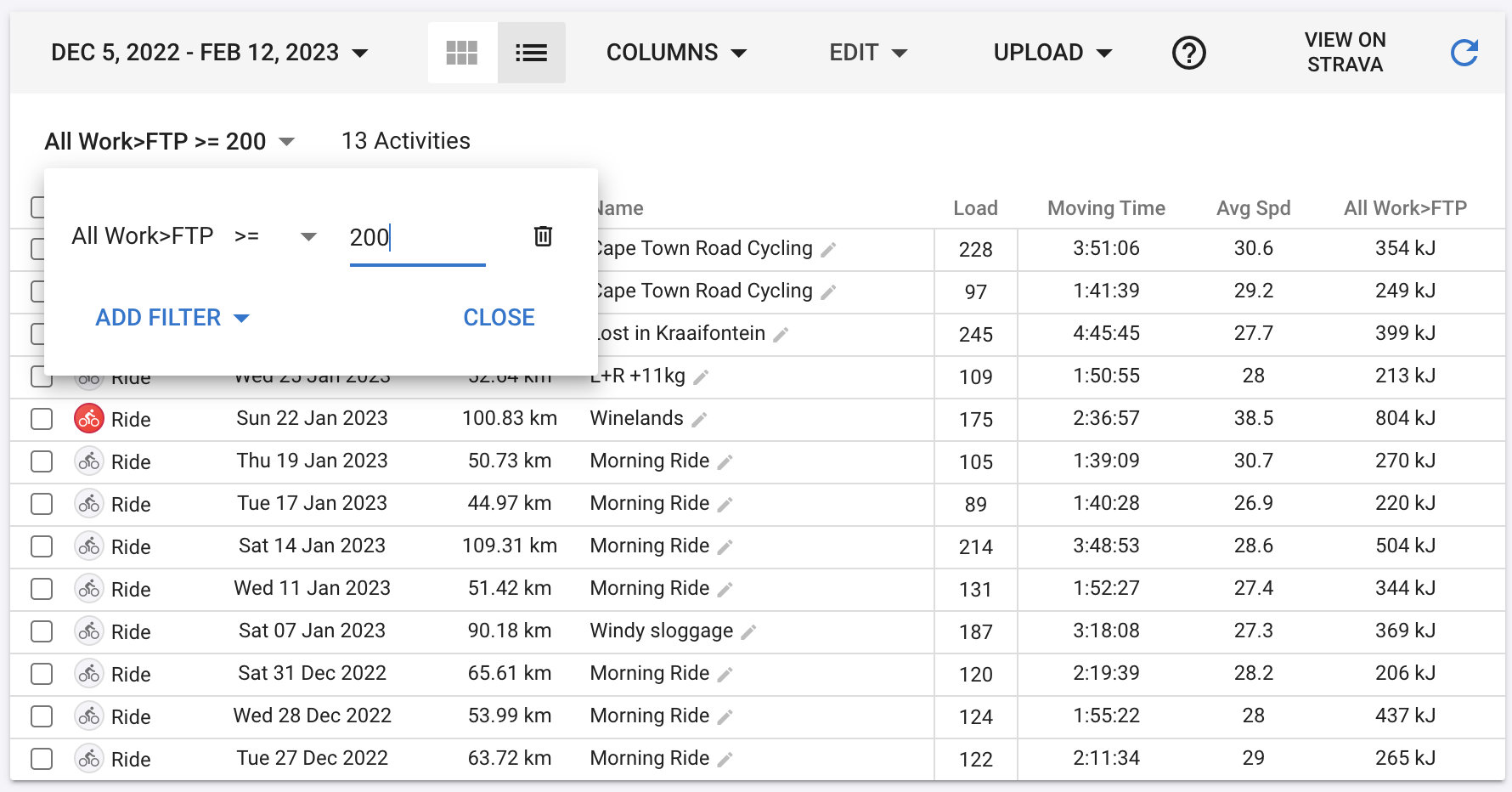This screenshot has height=792, width=1512.
Task: Click the 109.31 km distance cell
Action: click(x=509, y=546)
